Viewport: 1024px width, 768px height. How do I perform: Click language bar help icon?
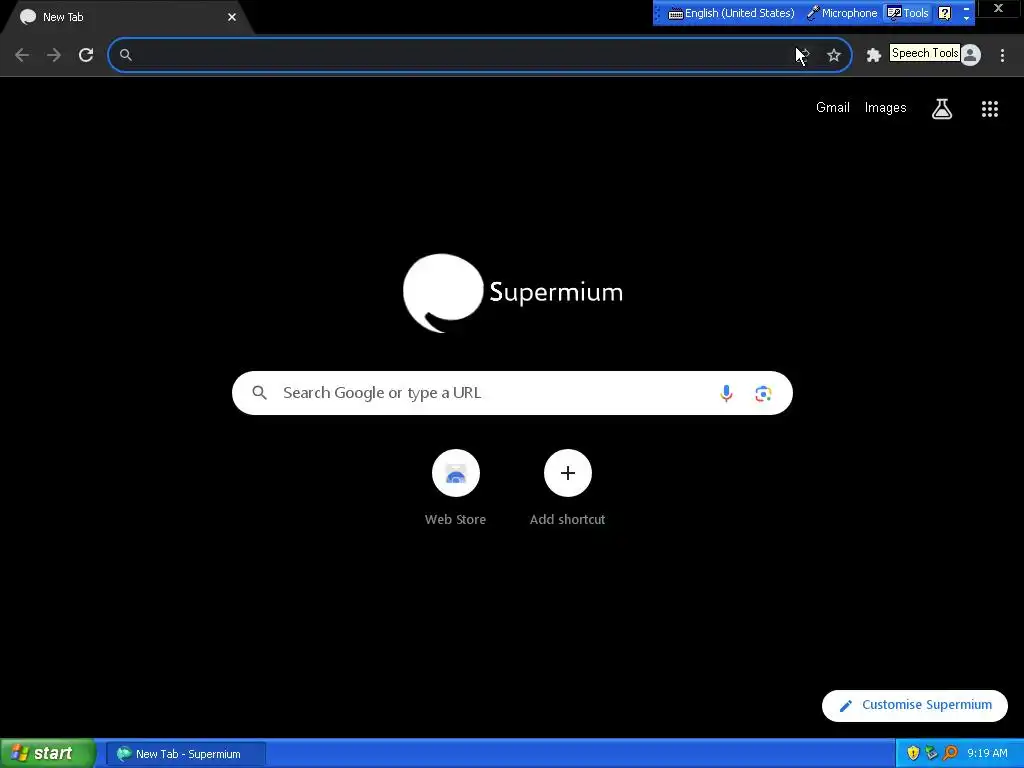coord(944,13)
